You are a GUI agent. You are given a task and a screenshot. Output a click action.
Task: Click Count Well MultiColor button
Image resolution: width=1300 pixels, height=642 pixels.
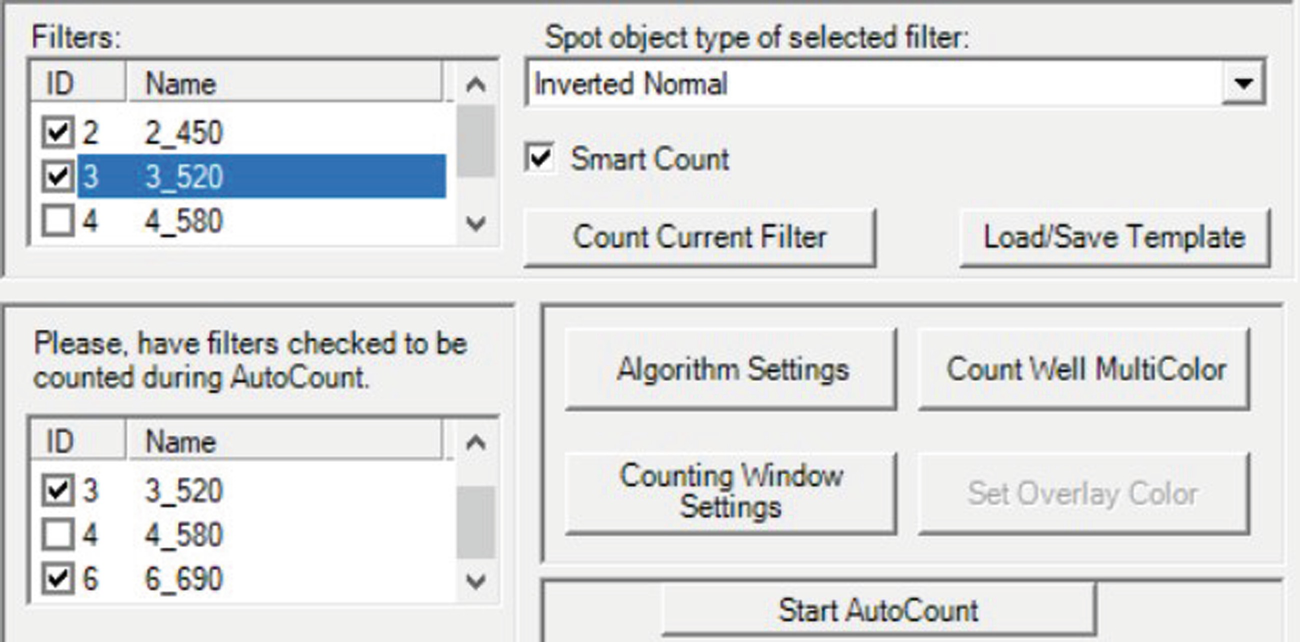click(1085, 369)
